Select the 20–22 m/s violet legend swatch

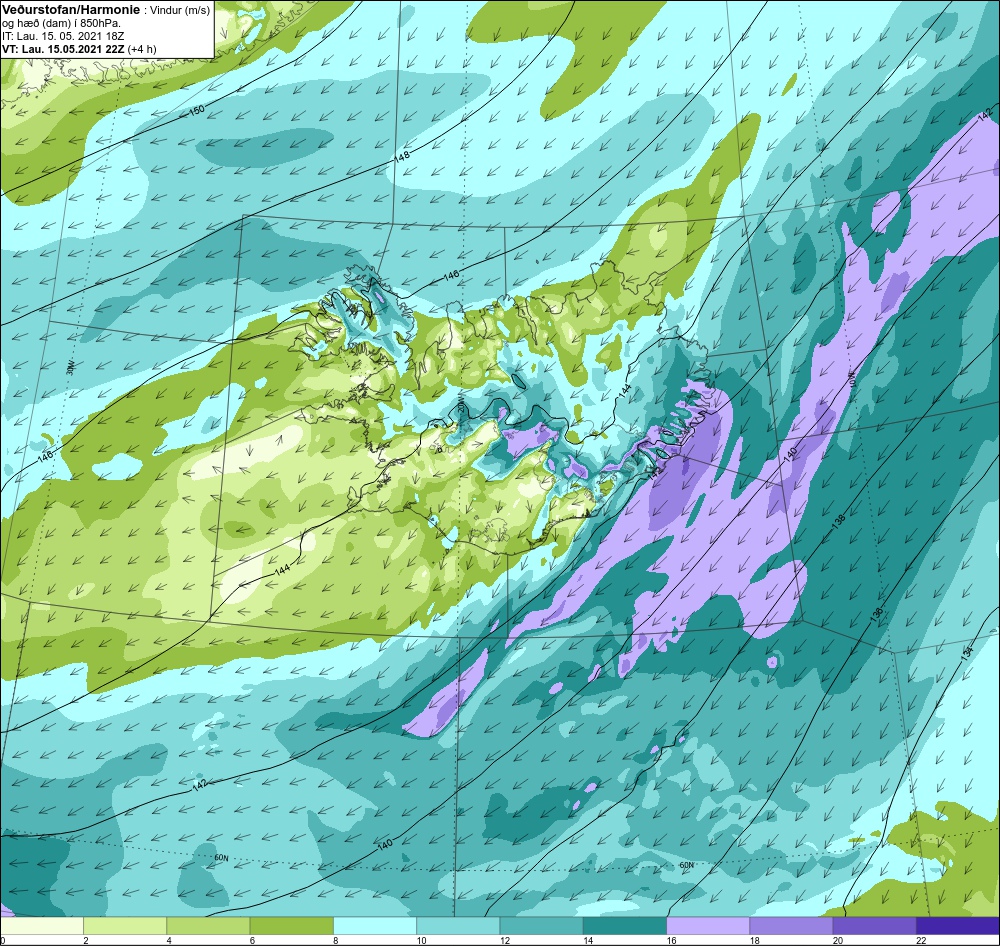pos(875,925)
